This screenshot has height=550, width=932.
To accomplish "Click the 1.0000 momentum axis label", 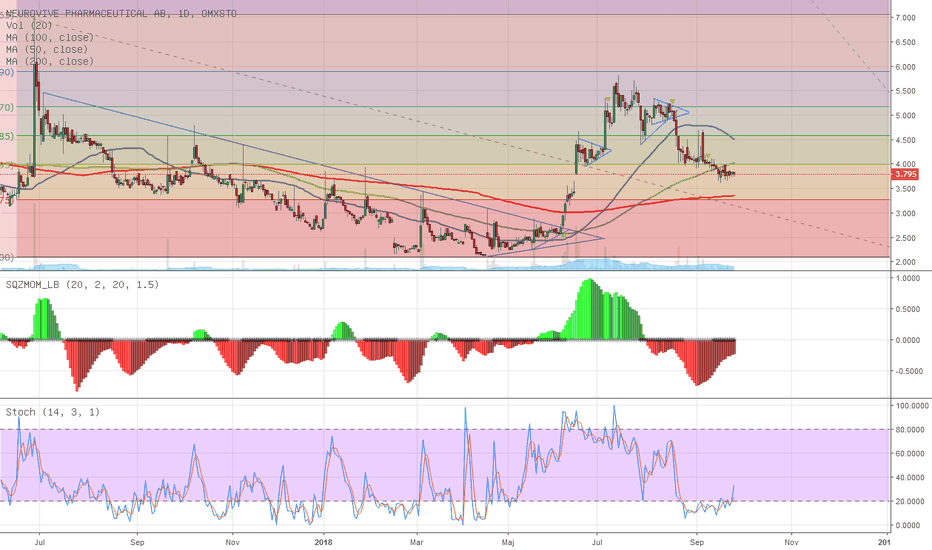I will (x=908, y=278).
